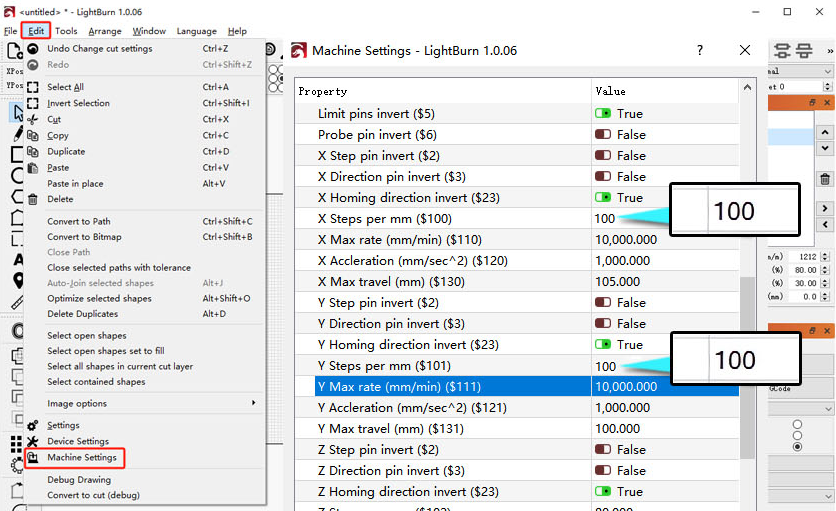Click the Device Settings tools icon
The image size is (836, 511).
[33, 441]
